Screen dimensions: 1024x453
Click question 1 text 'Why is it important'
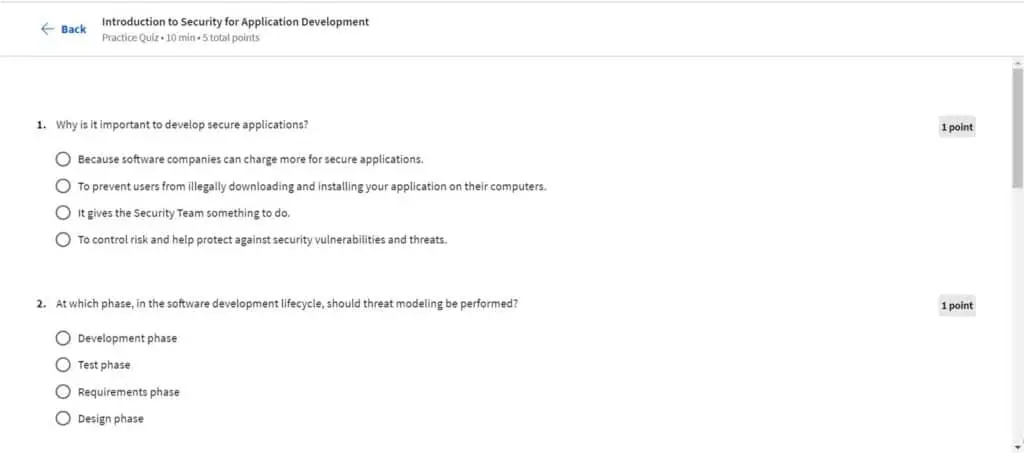tap(182, 124)
